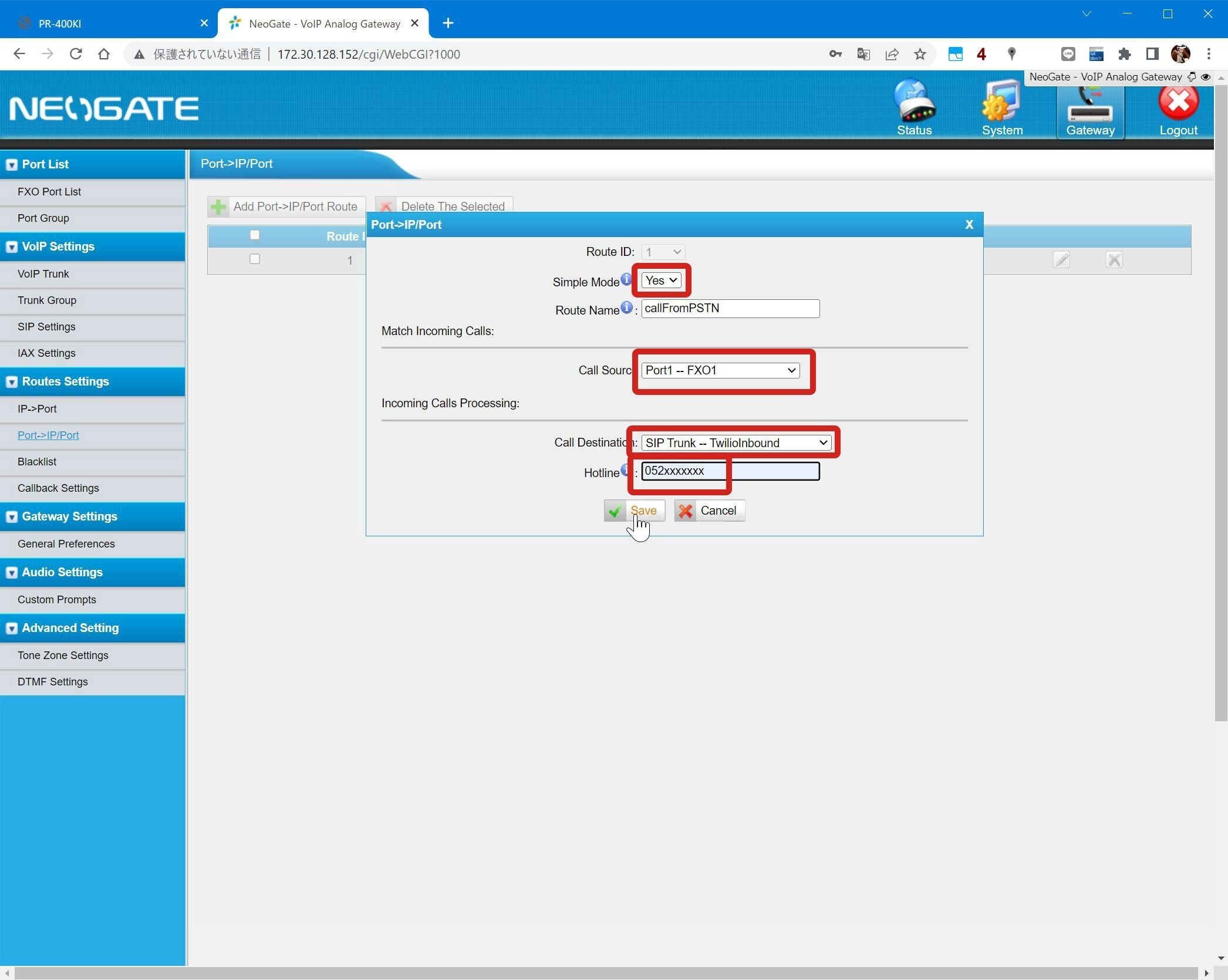The image size is (1228, 980).
Task: Click the Cancel button
Action: [x=709, y=511]
